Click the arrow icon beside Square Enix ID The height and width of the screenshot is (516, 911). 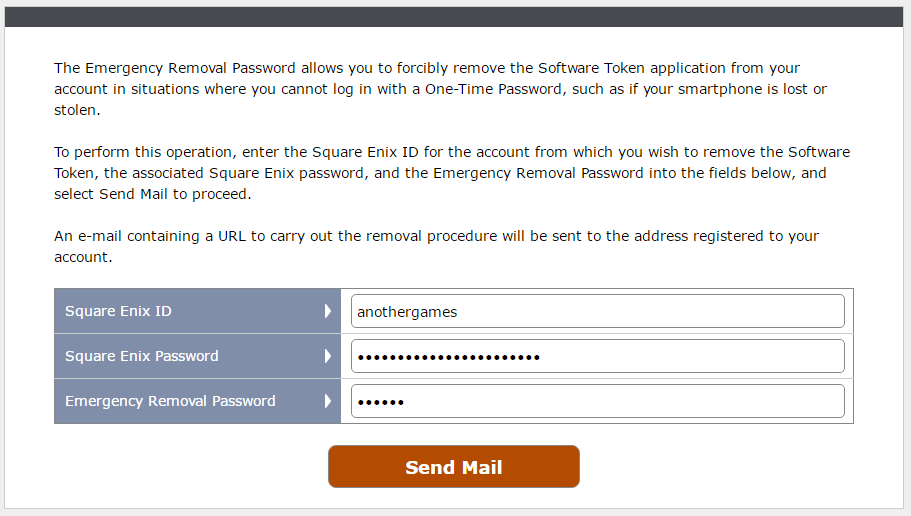(x=327, y=311)
